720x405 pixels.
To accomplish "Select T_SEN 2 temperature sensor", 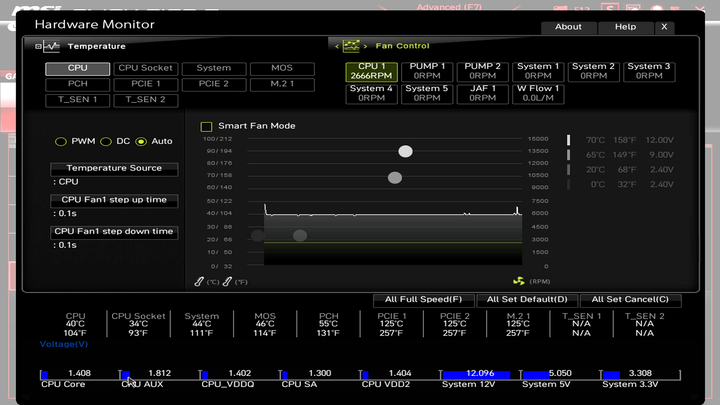I will [146, 100].
